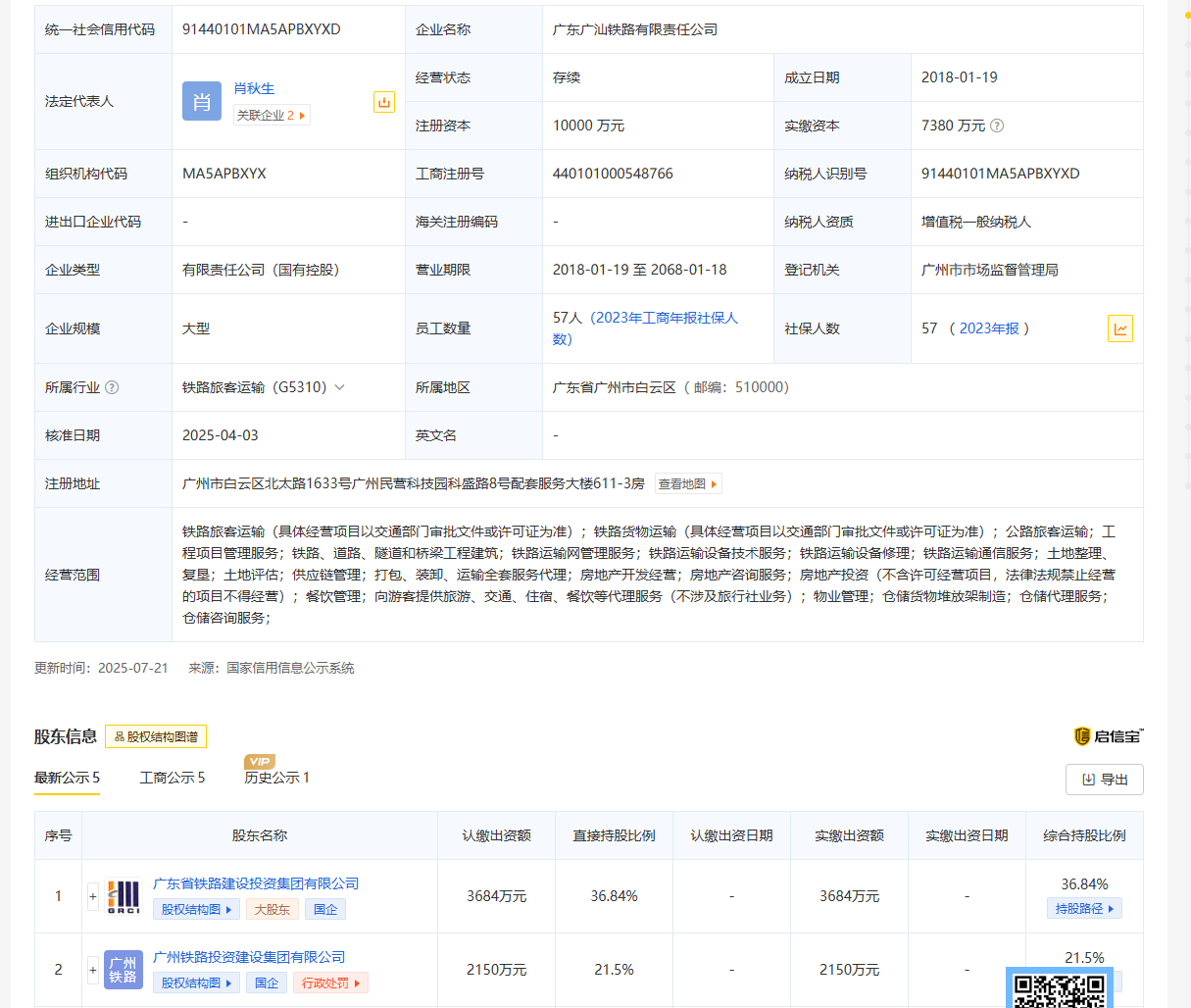Open the 股权结构图谱 button
Image resolution: width=1191 pixels, height=1008 pixels.
click(x=156, y=736)
